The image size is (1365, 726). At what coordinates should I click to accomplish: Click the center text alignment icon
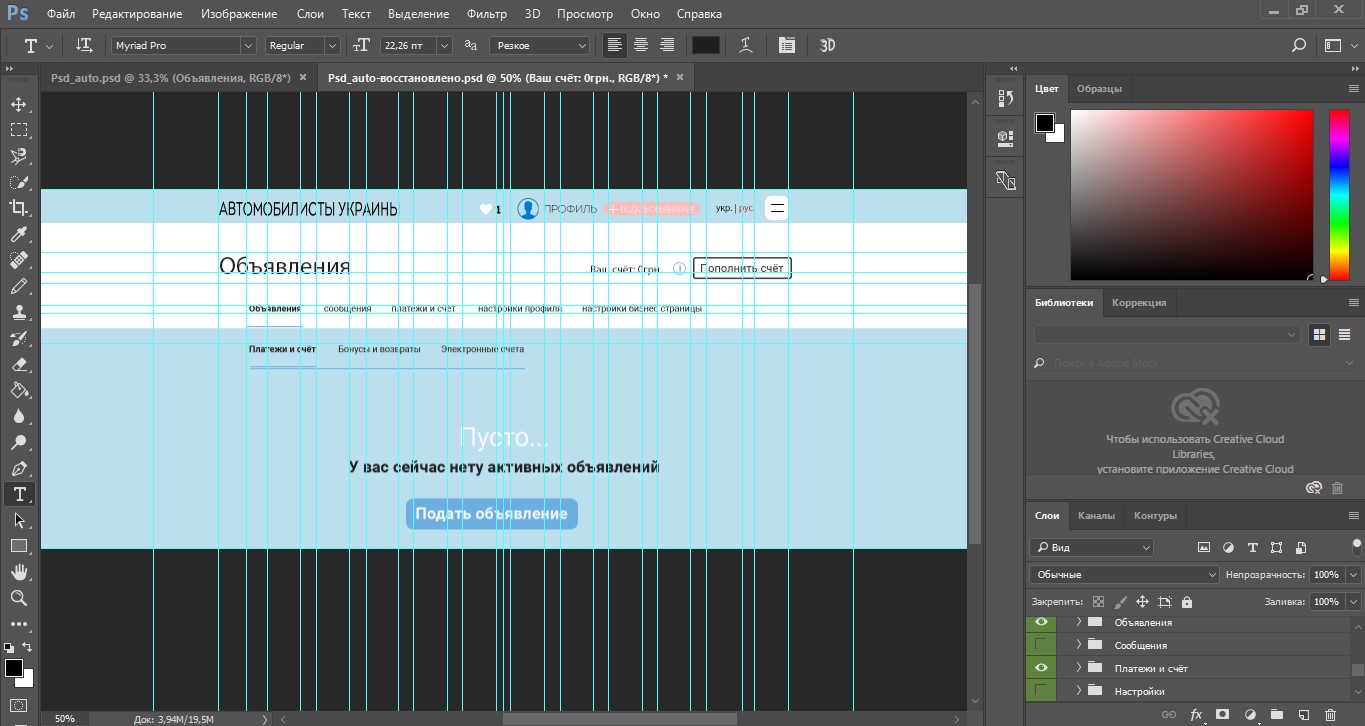coord(641,45)
